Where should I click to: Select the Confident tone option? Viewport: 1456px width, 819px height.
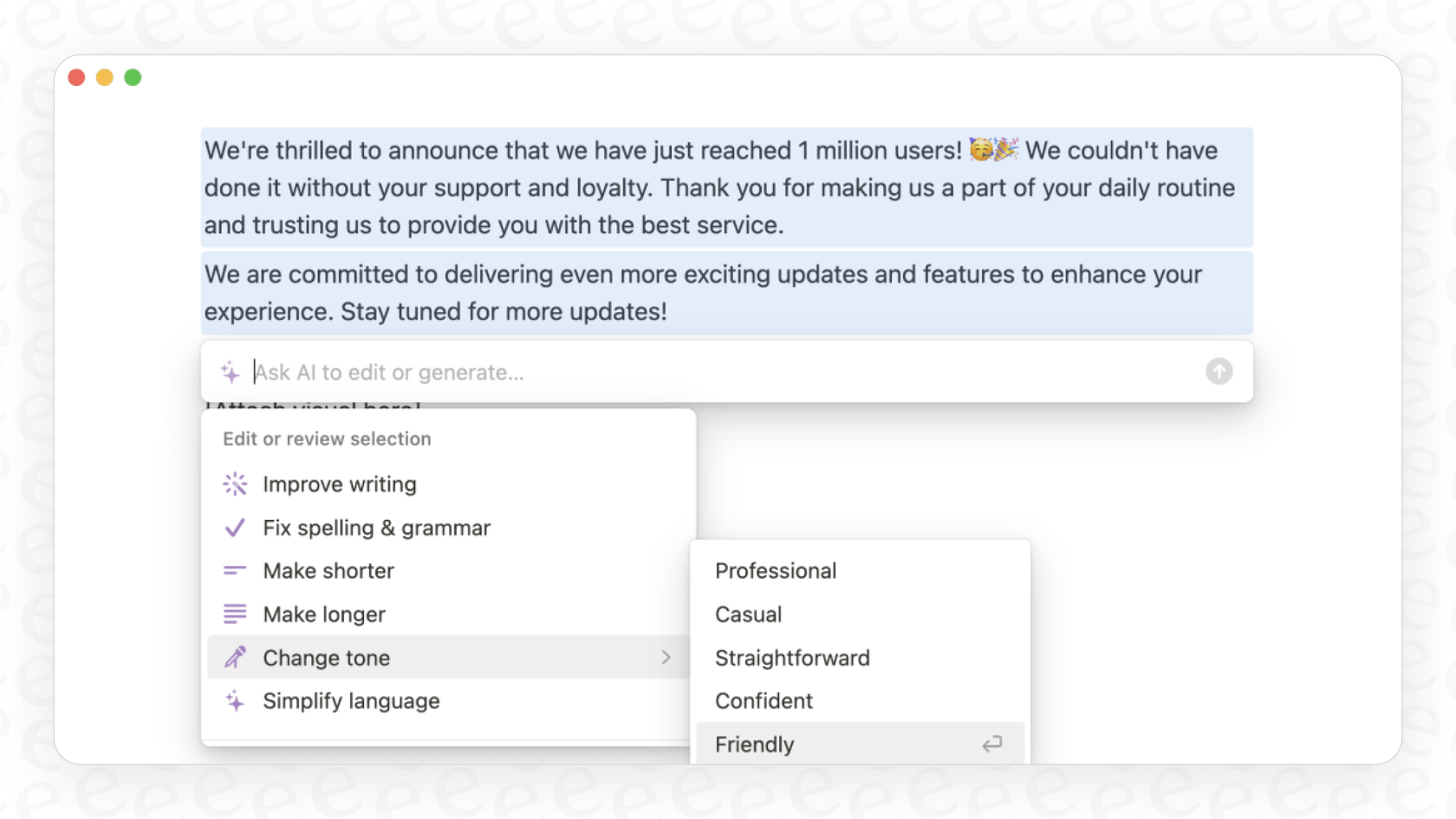tap(764, 700)
